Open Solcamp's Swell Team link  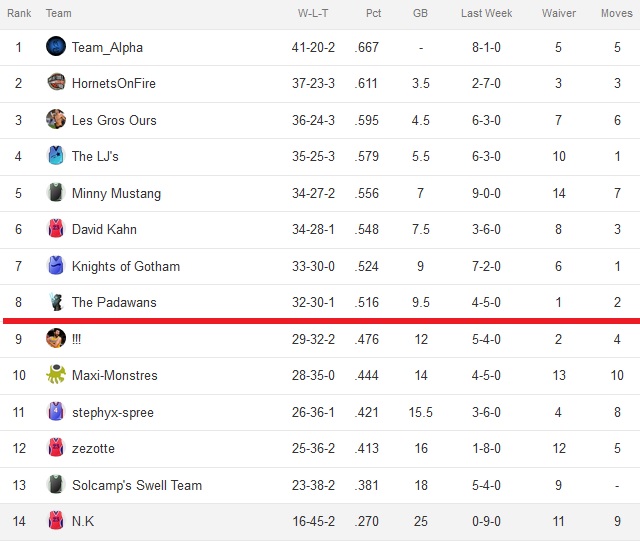(x=137, y=485)
